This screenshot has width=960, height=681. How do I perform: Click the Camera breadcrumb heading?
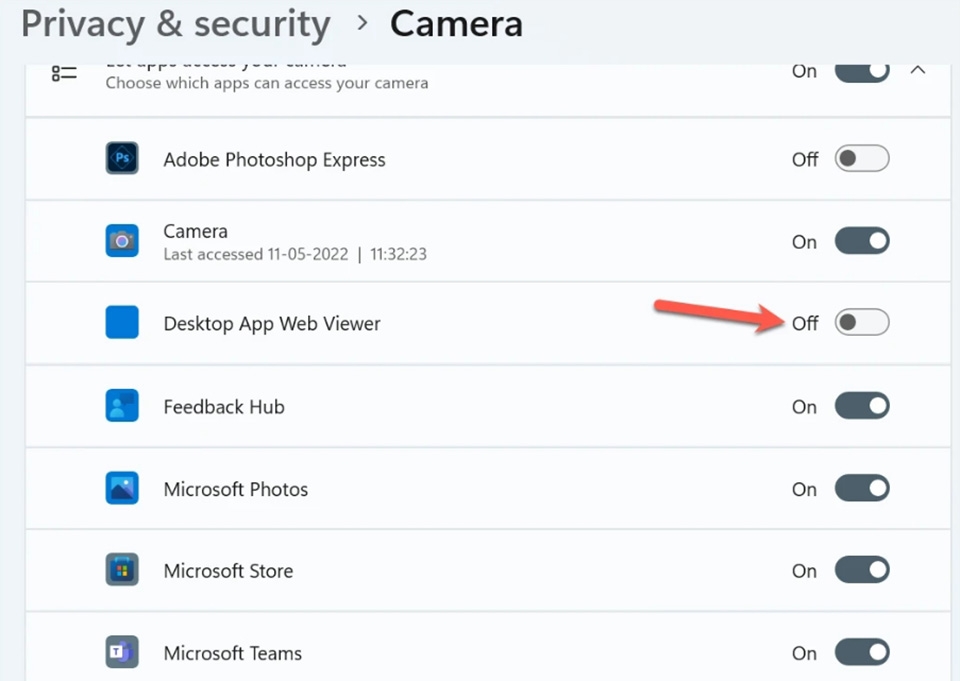456,23
